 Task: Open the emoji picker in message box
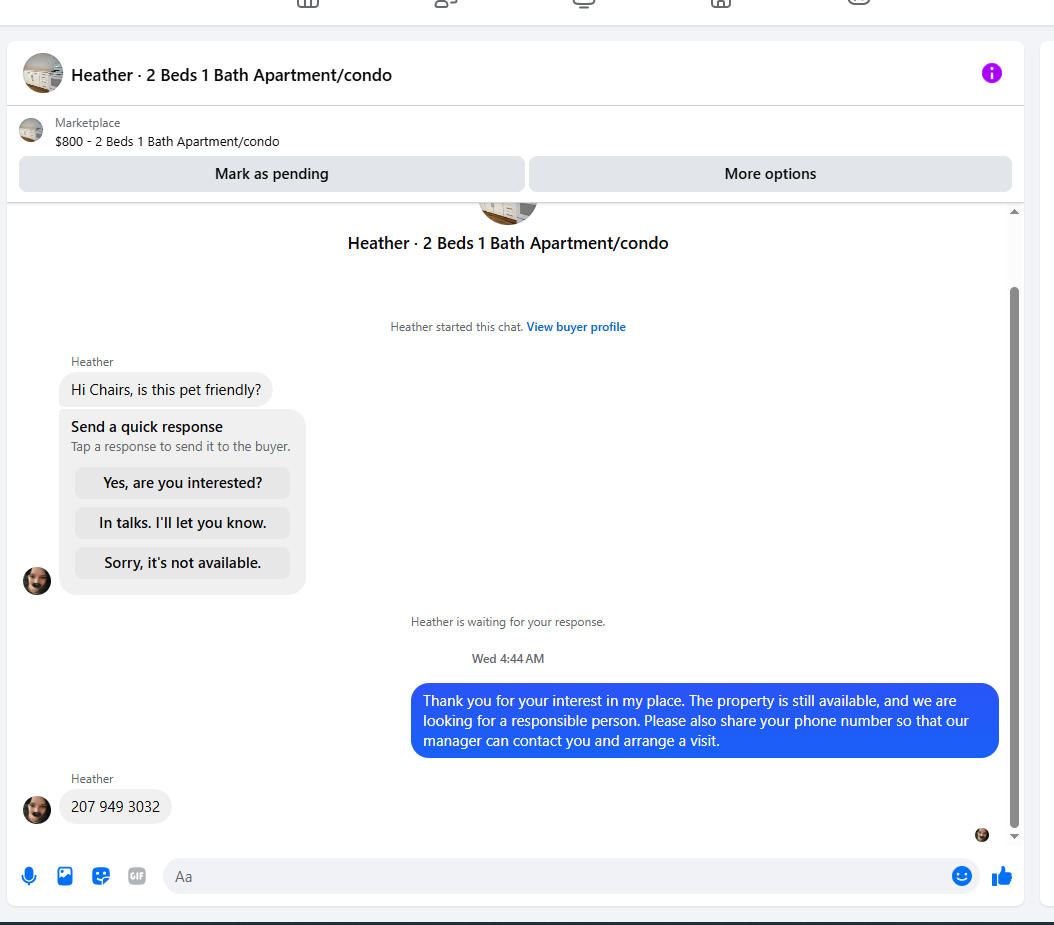pyautogui.click(x=961, y=876)
